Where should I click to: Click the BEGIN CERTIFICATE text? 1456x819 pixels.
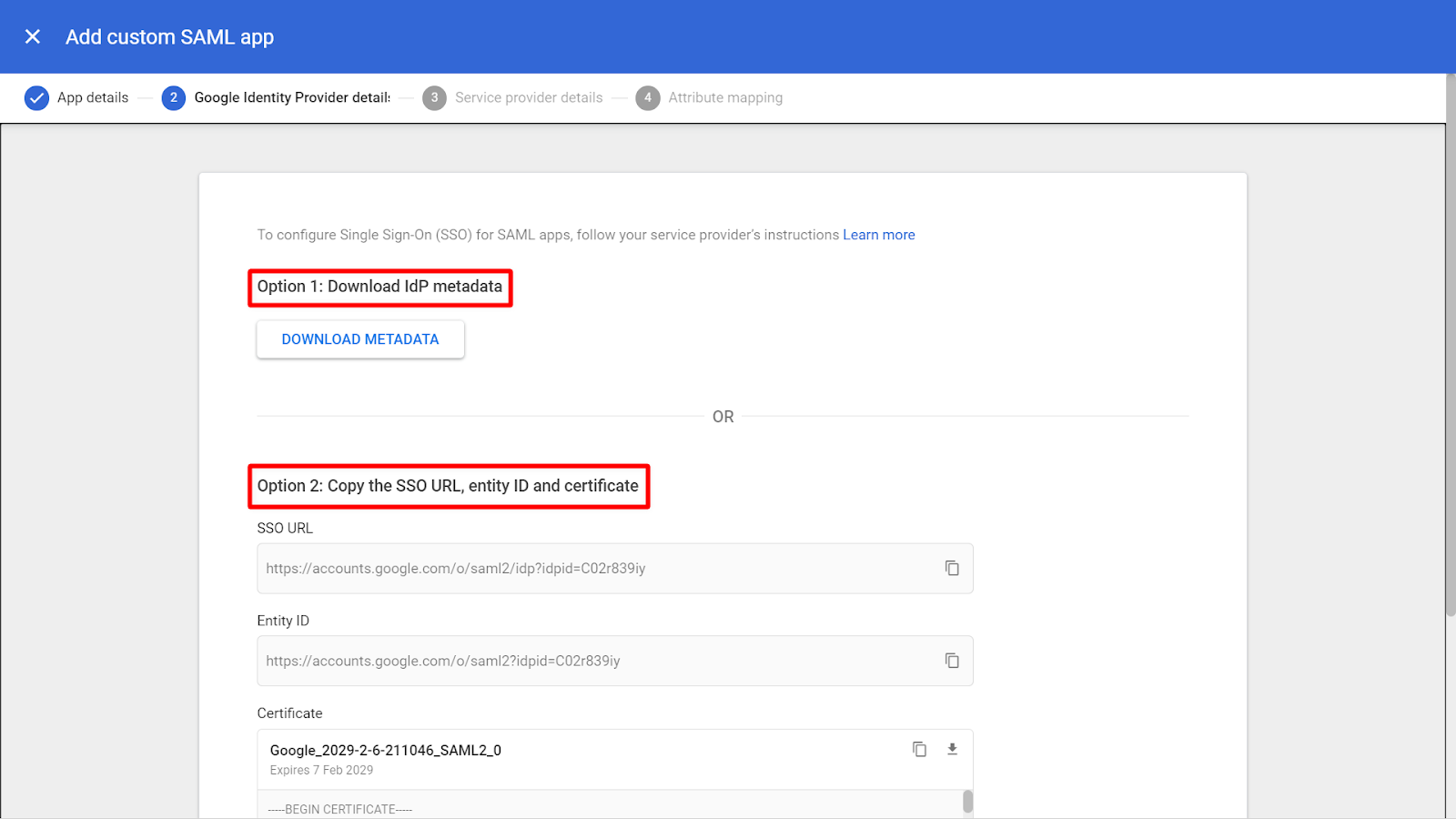point(339,809)
